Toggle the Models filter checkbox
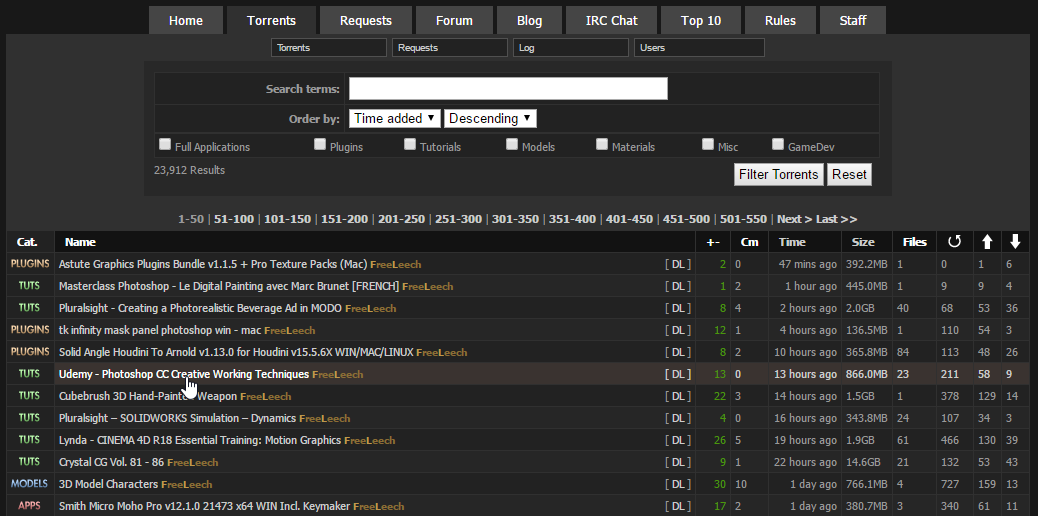This screenshot has height=516, width=1038. click(512, 144)
